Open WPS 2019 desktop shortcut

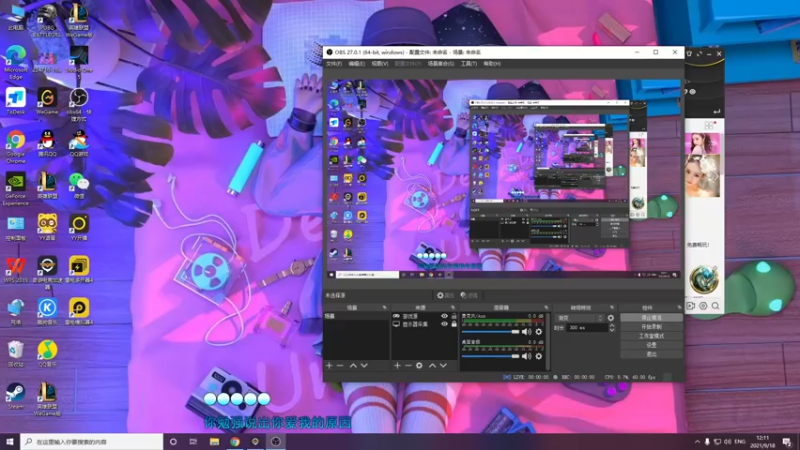point(16,269)
